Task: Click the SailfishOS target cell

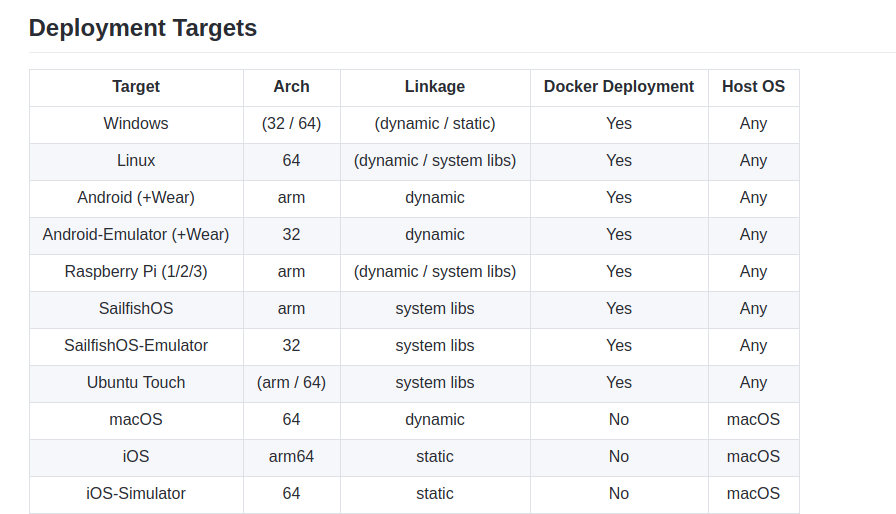Action: (136, 309)
